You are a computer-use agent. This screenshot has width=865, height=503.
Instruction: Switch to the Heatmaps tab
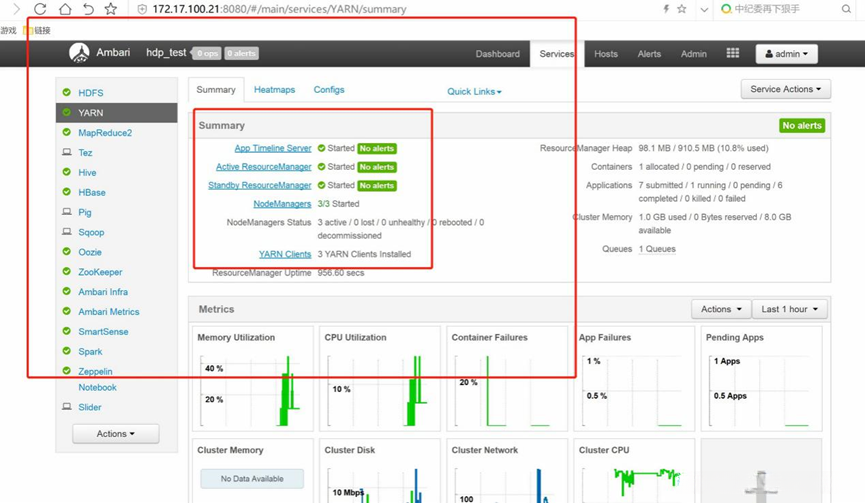click(x=274, y=90)
